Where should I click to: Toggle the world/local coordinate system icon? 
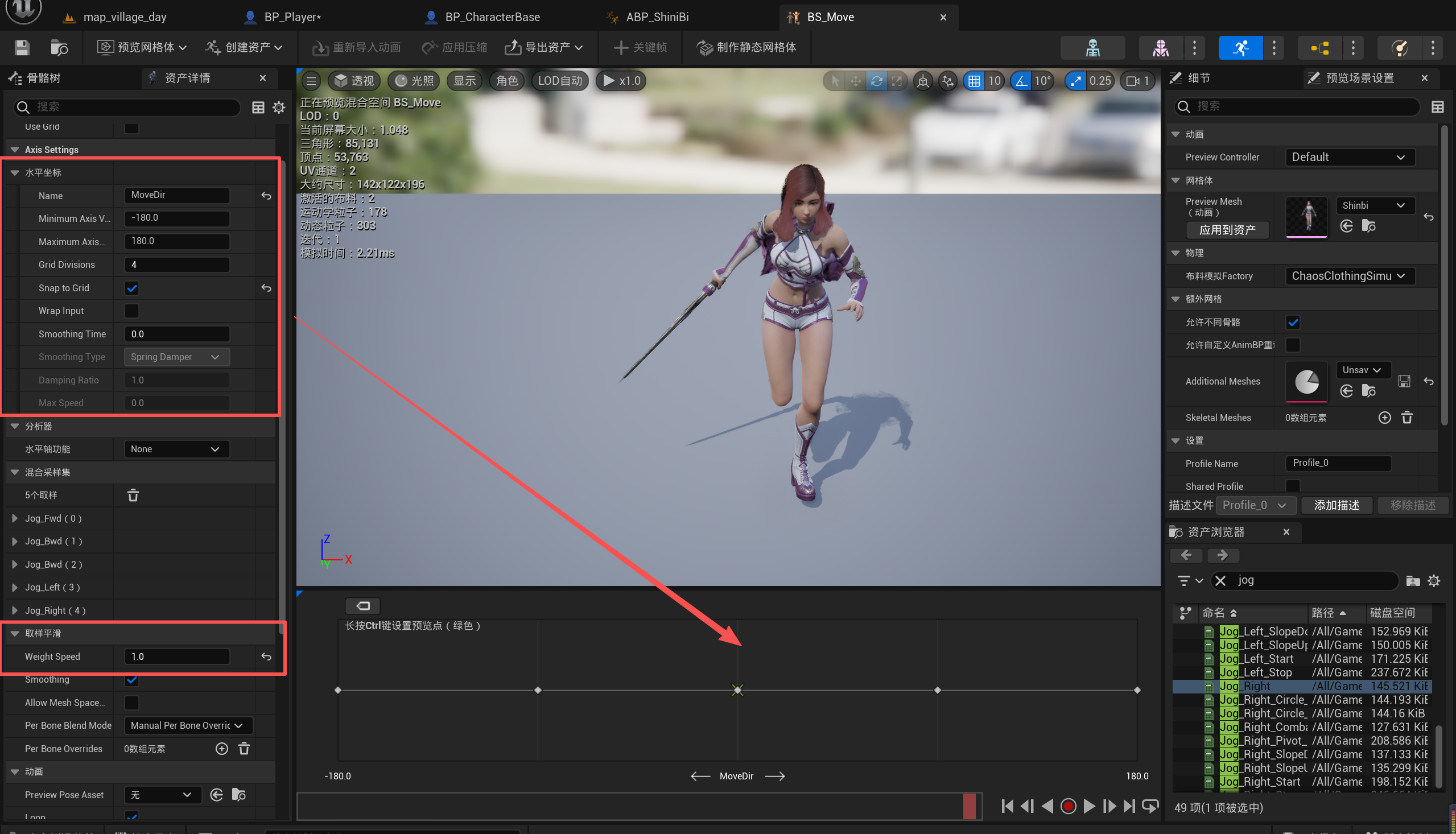pos(923,81)
